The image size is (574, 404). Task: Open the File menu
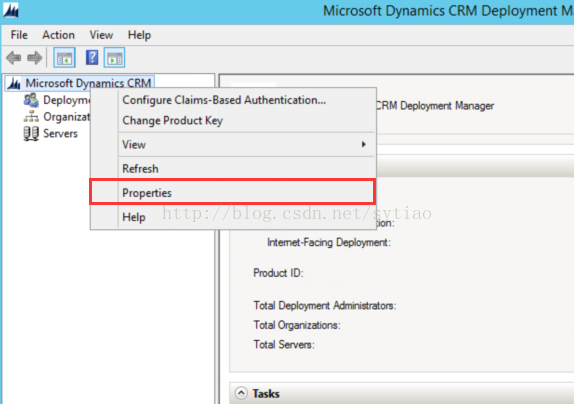click(x=19, y=35)
